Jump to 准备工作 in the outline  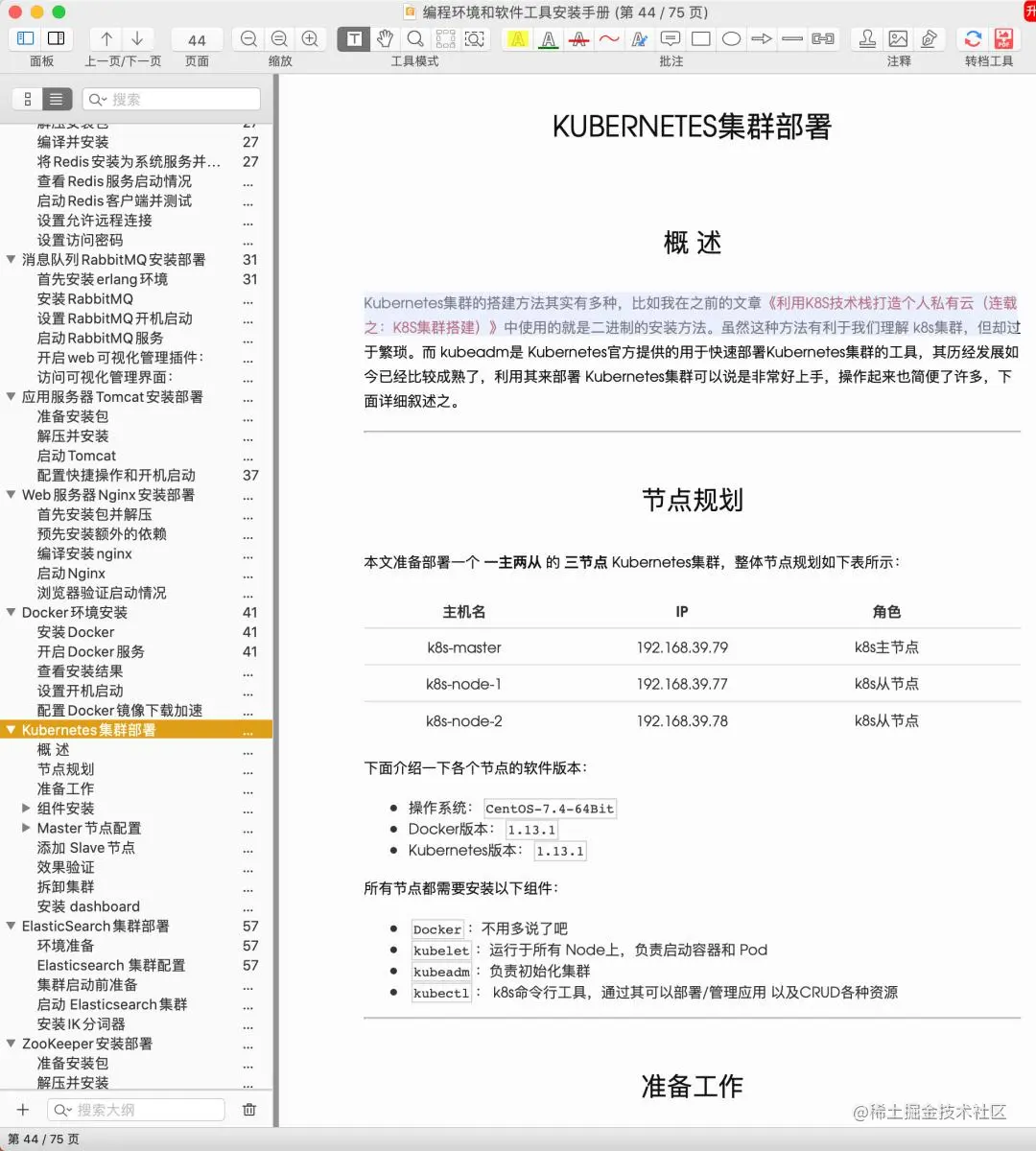click(x=65, y=788)
